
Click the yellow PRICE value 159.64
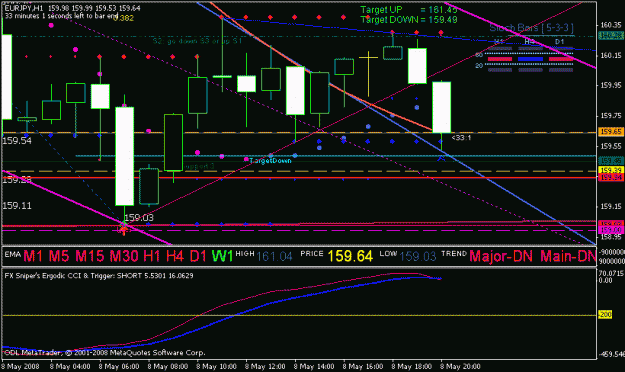point(350,256)
